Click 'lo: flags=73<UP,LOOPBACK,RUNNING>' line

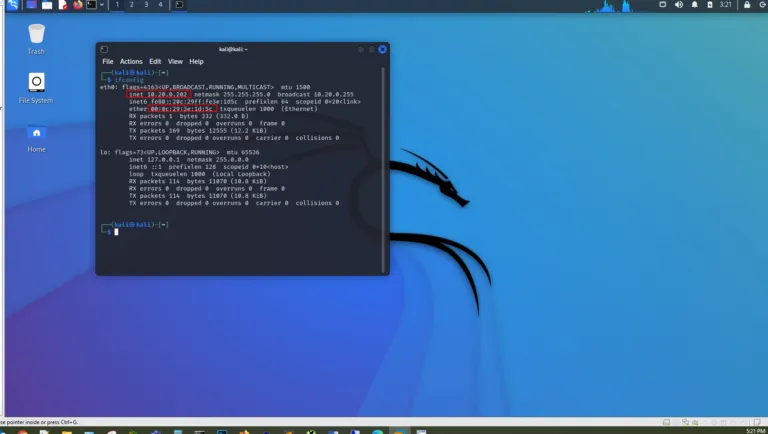pos(180,152)
